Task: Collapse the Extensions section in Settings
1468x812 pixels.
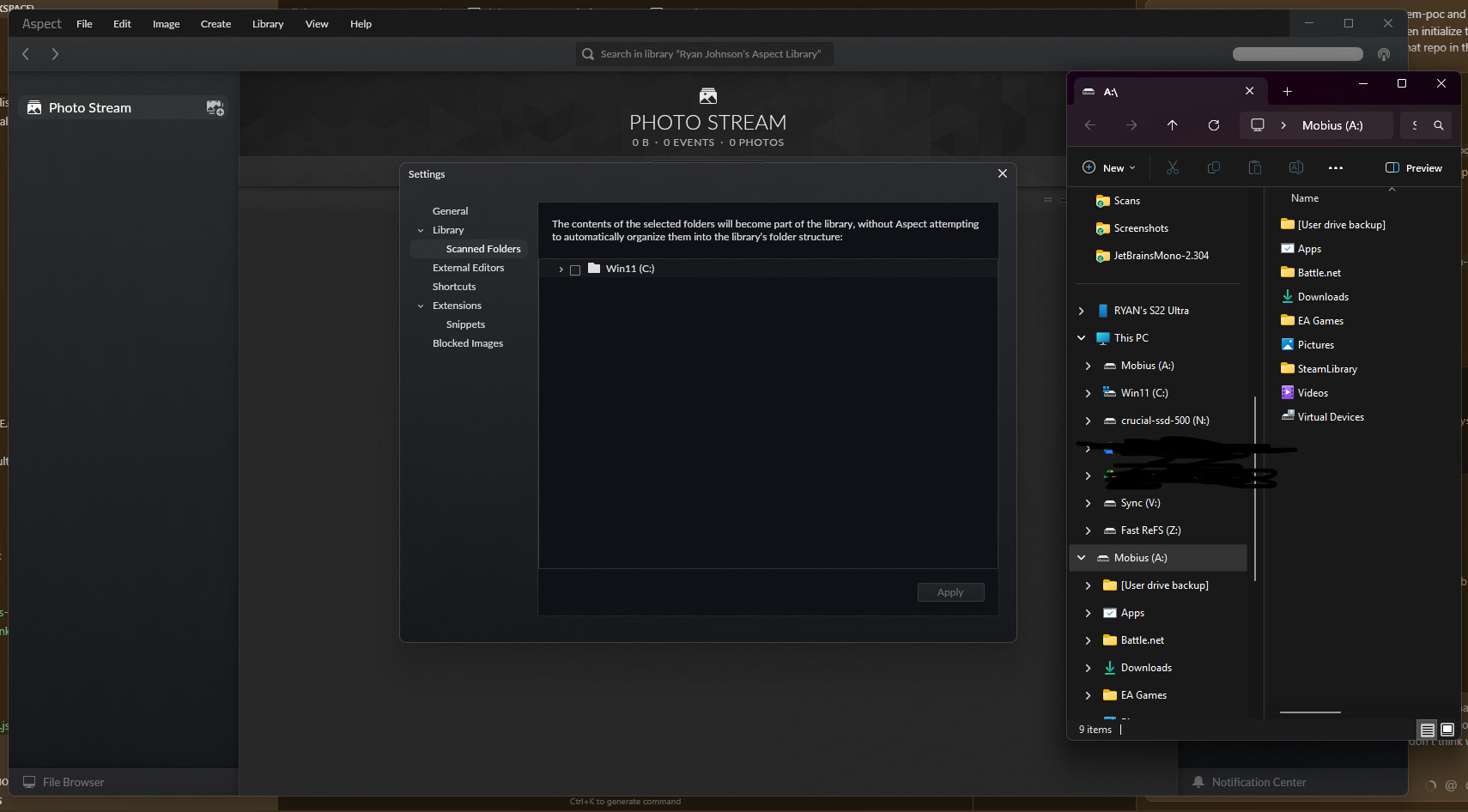Action: (421, 306)
